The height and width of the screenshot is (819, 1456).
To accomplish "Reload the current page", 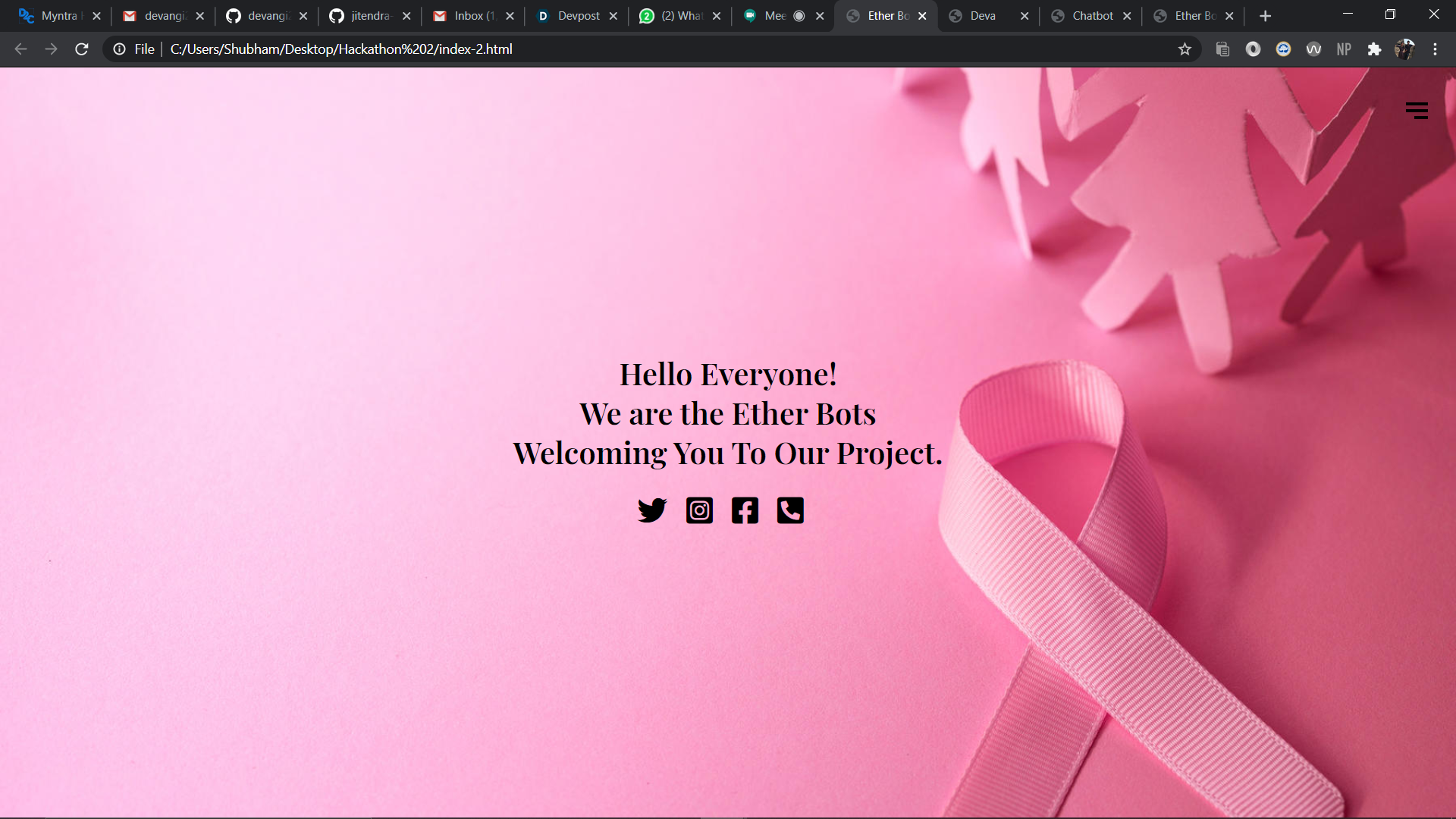I will point(82,49).
